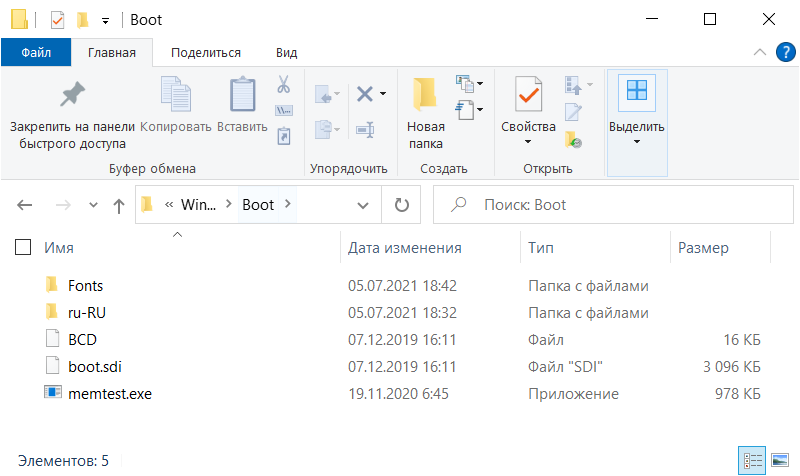This screenshot has width=800, height=476.
Task: Click the Cut scissors icon
Action: pyautogui.click(x=284, y=84)
